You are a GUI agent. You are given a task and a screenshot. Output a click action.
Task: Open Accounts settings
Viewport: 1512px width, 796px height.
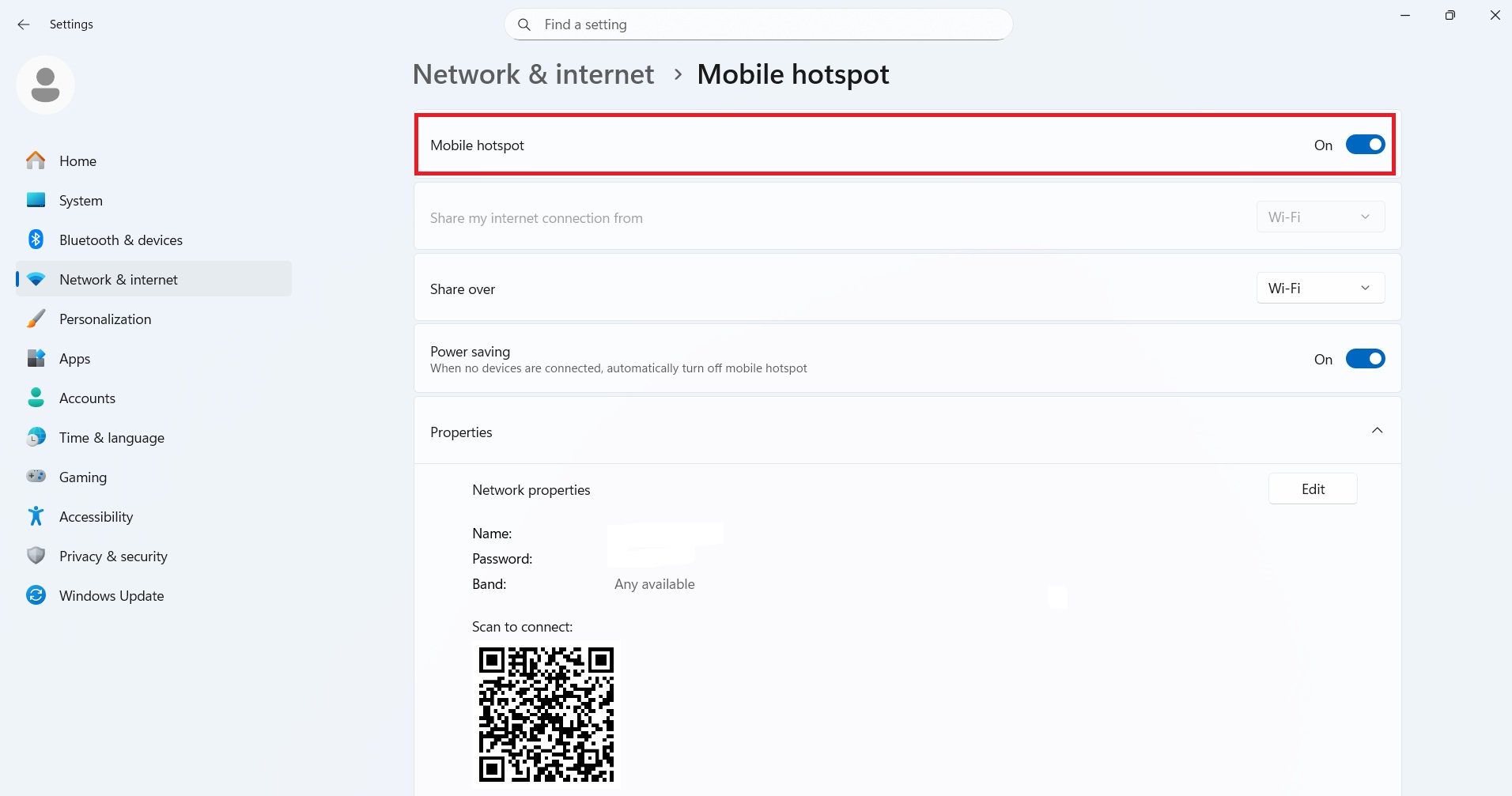(87, 398)
